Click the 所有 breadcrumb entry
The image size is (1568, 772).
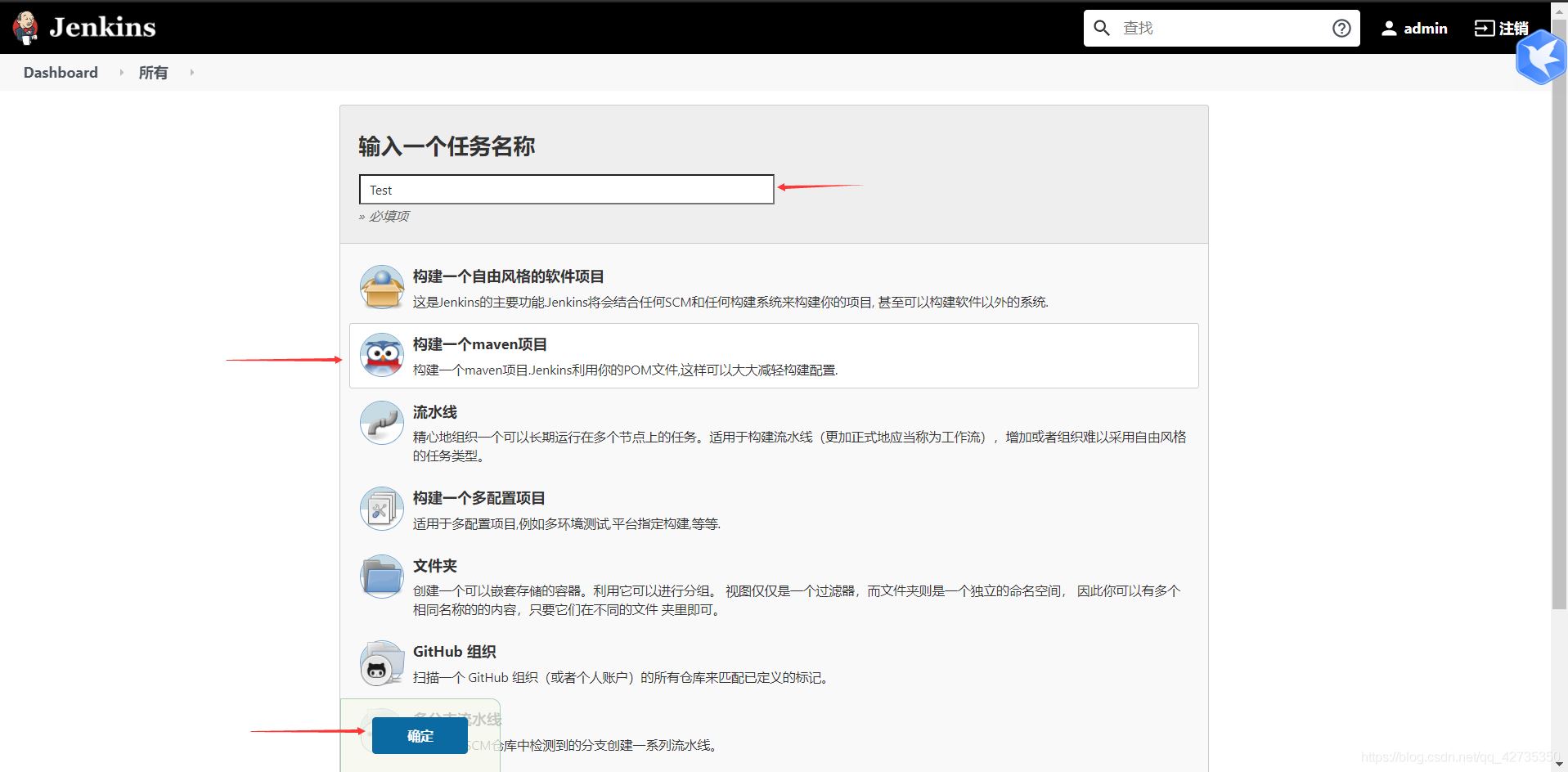[153, 73]
